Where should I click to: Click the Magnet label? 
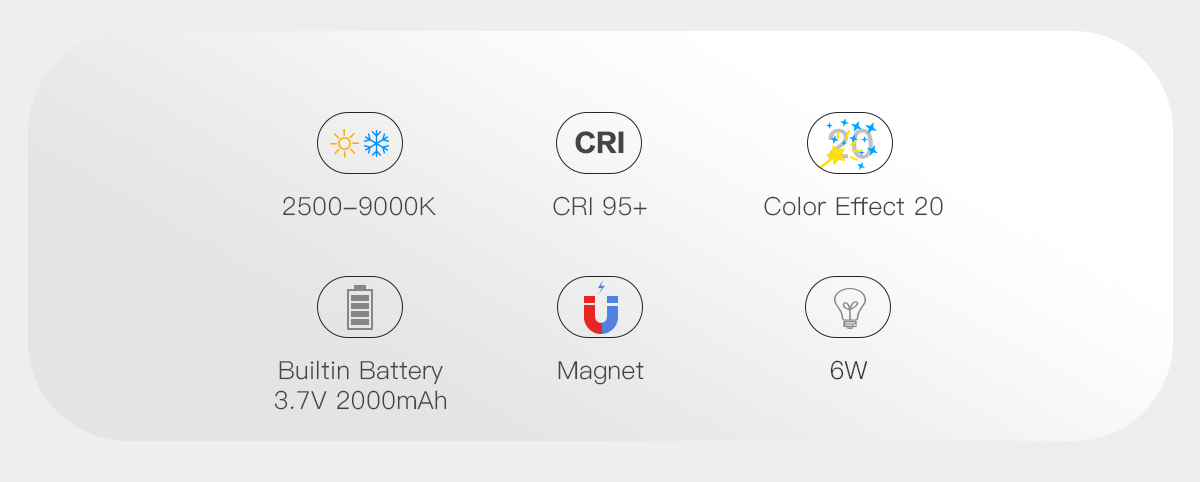pos(600,371)
